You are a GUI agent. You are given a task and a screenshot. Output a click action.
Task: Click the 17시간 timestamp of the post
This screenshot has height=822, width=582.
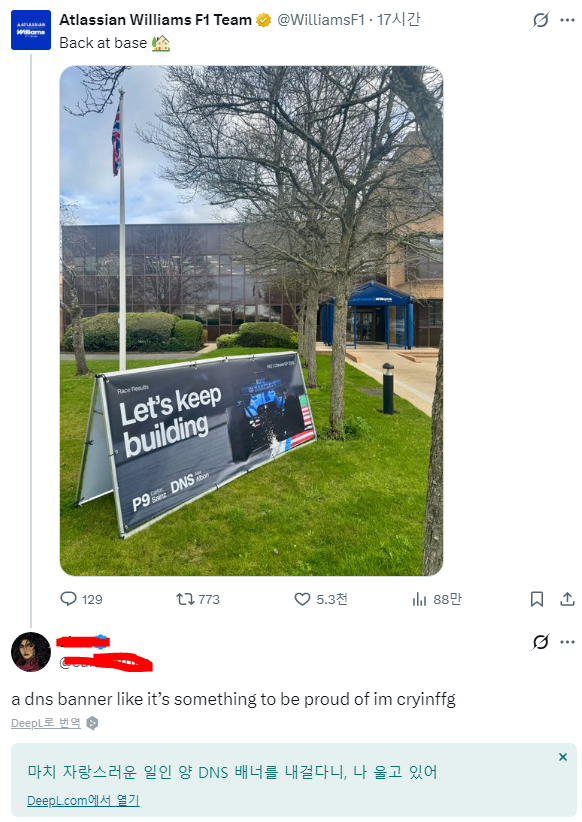click(x=398, y=20)
